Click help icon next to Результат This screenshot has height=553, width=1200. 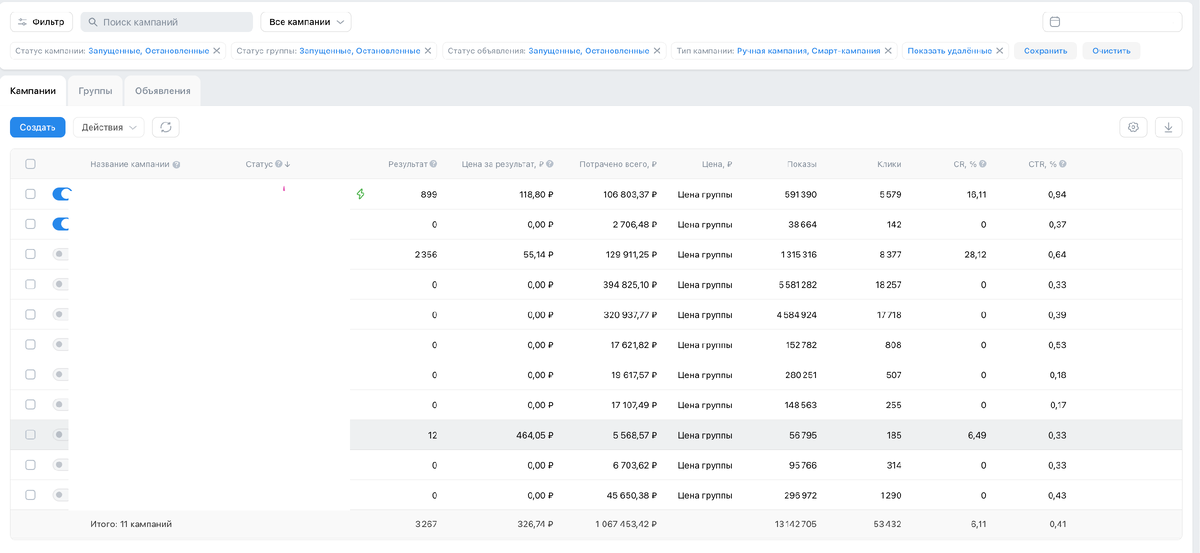coord(433,164)
